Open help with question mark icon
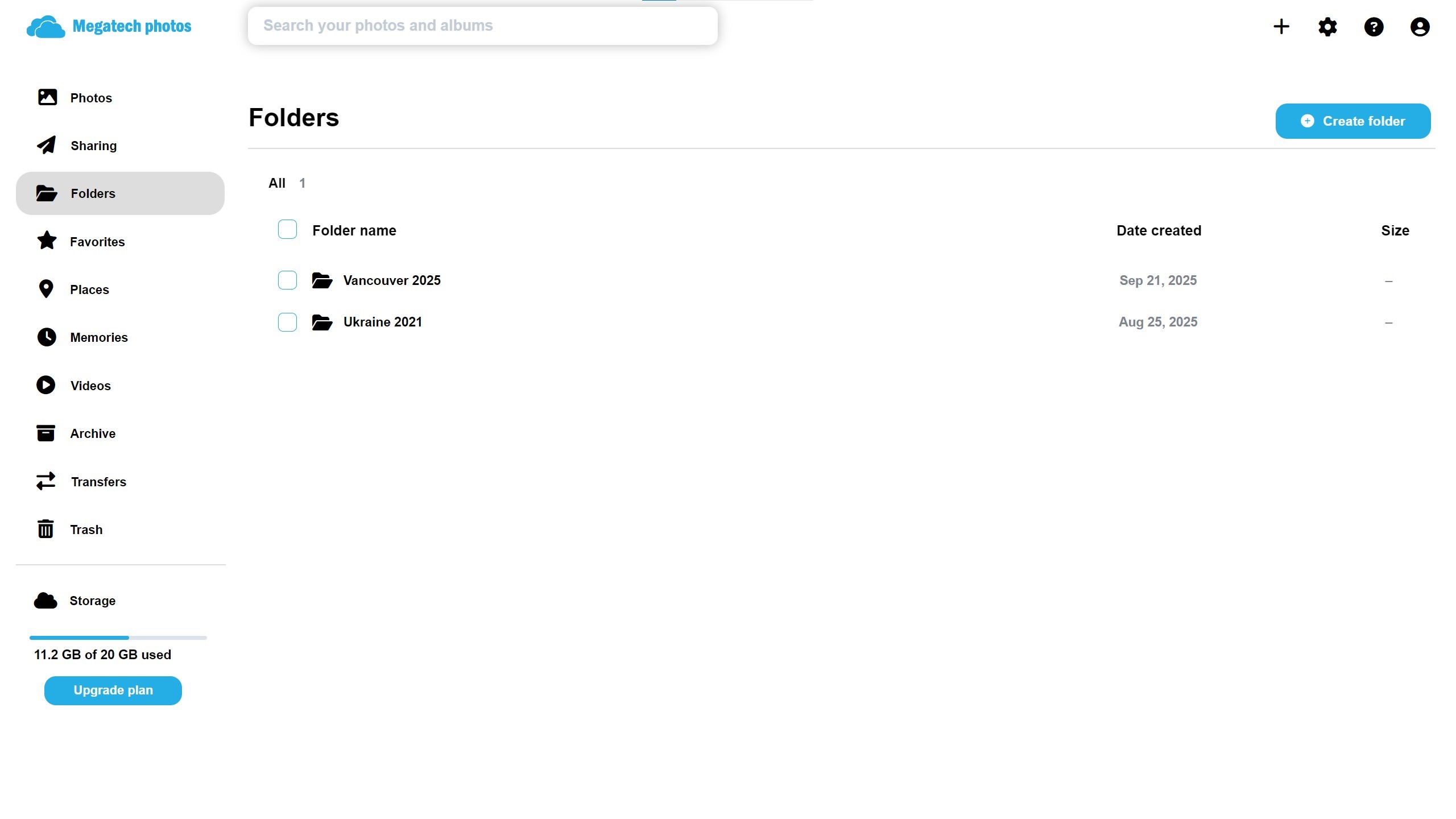 pos(1374,27)
